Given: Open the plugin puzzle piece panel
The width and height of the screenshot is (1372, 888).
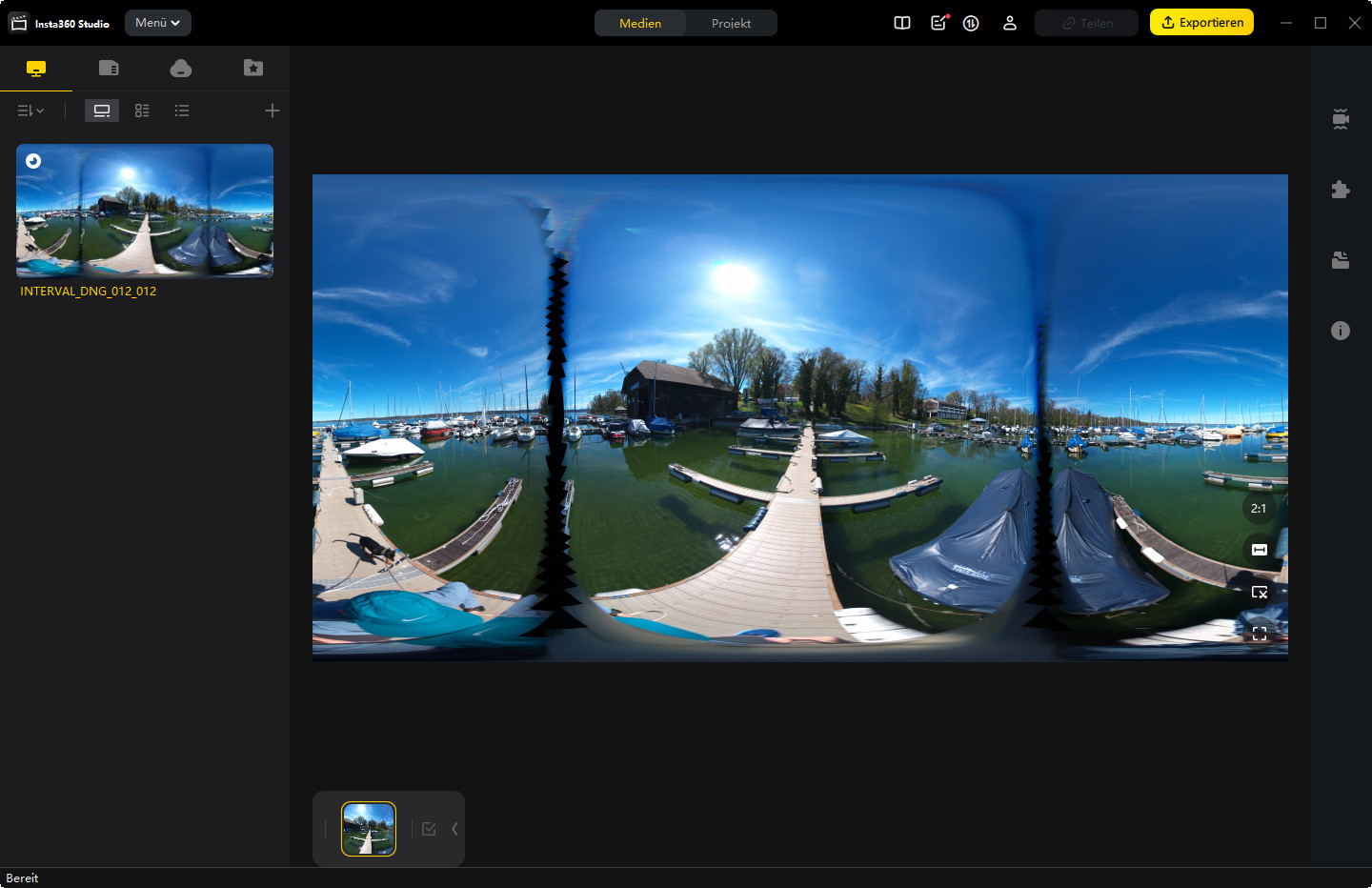Looking at the screenshot, I should 1341,190.
